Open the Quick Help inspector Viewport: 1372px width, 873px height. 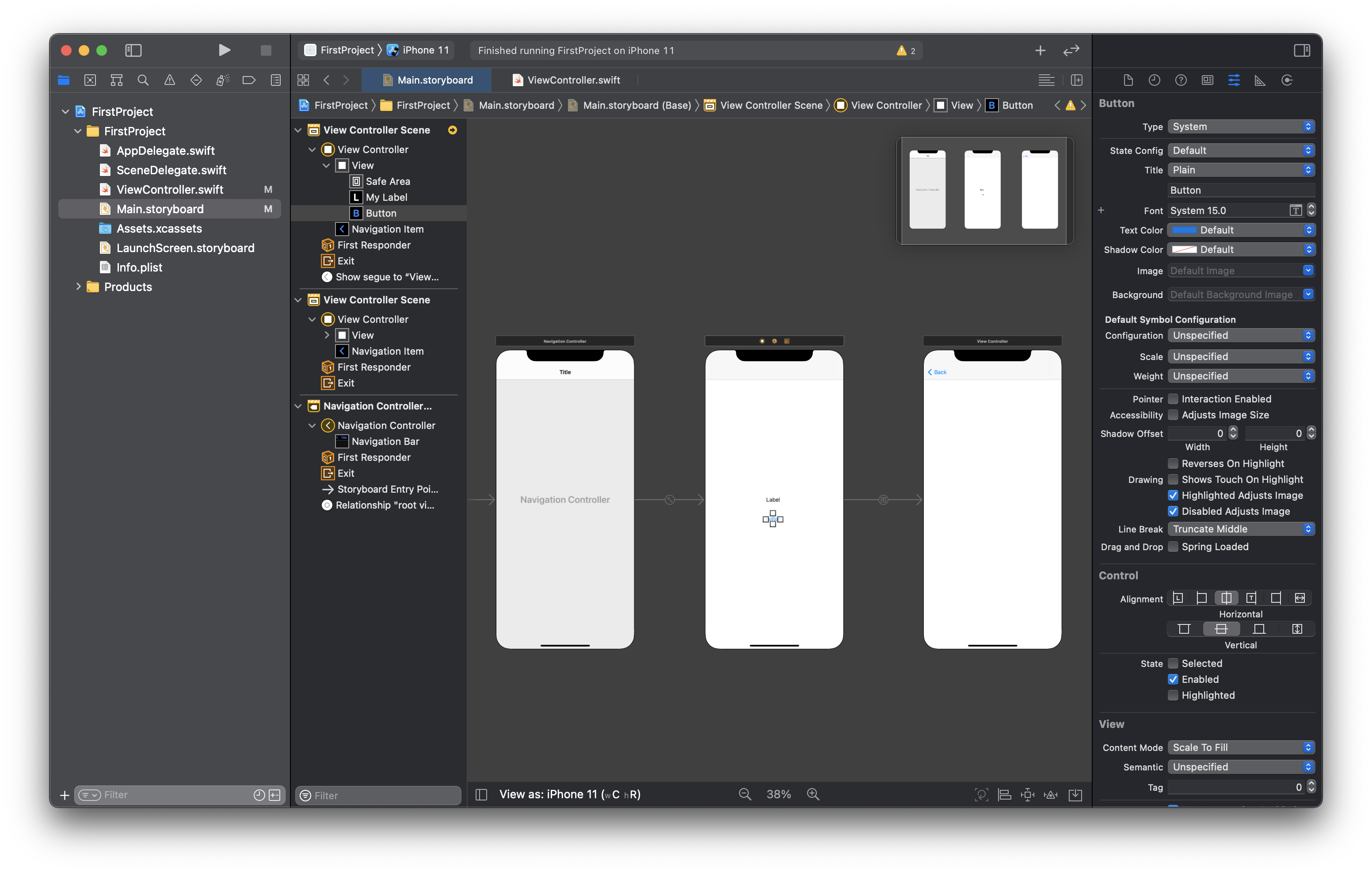click(1181, 80)
